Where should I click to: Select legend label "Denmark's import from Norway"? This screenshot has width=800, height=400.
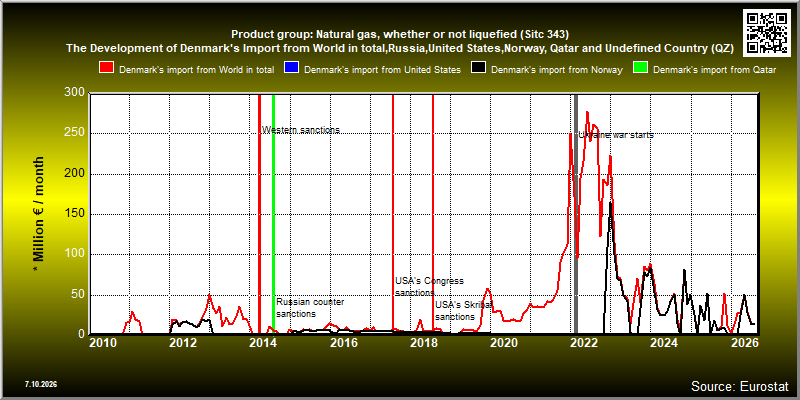[x=557, y=70]
